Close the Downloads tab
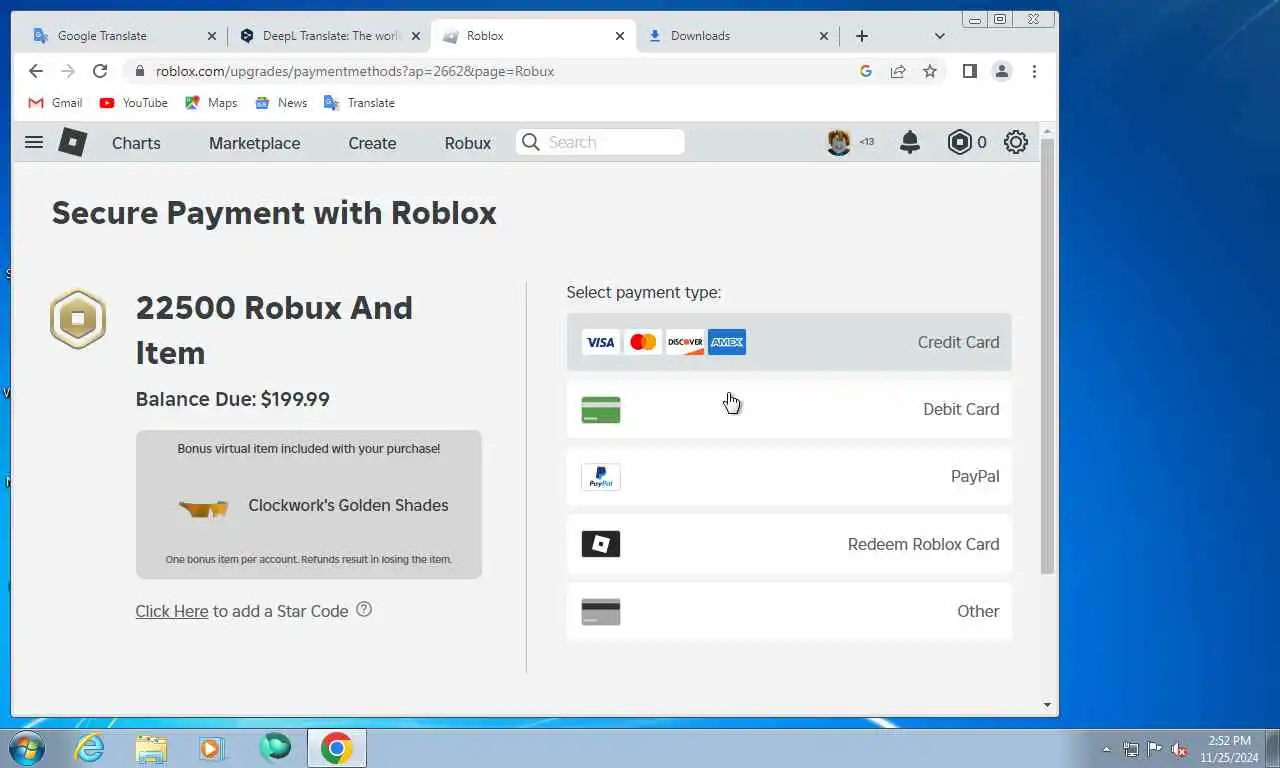 pyautogui.click(x=823, y=36)
